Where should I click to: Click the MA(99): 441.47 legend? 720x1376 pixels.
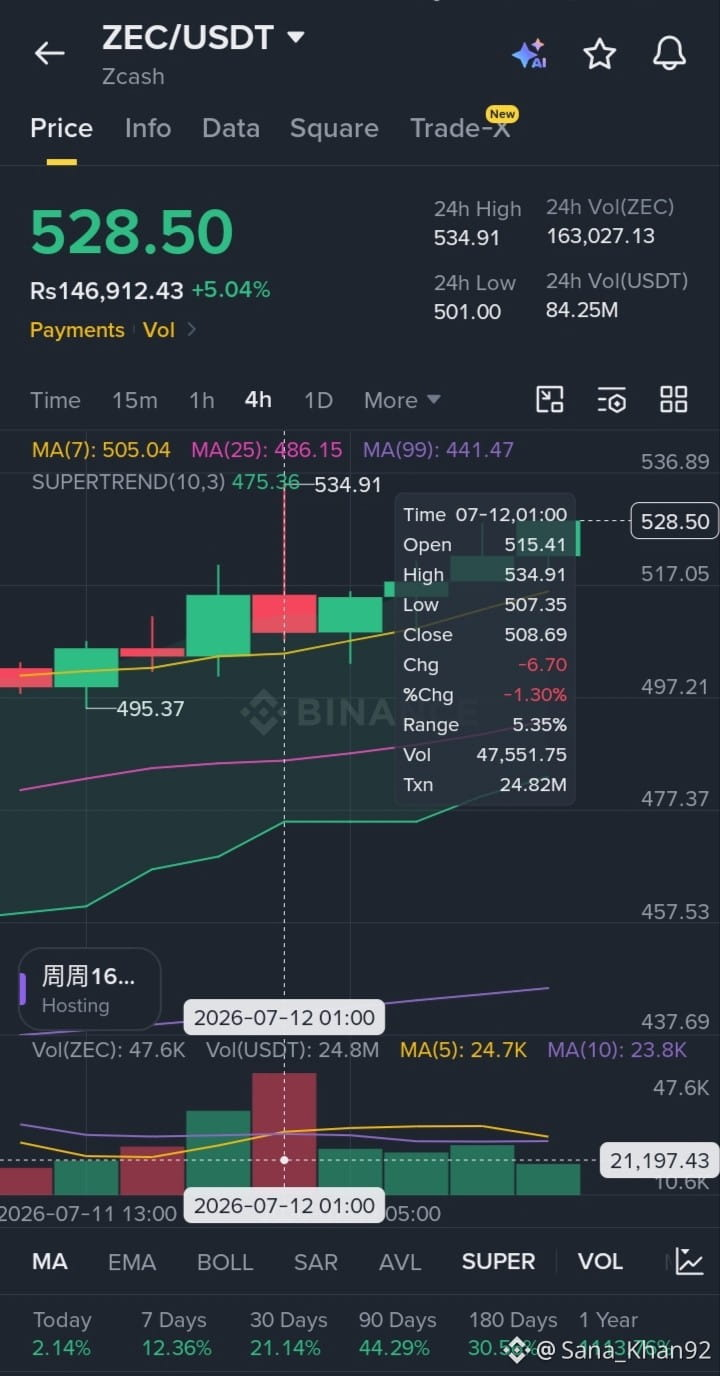(438, 450)
